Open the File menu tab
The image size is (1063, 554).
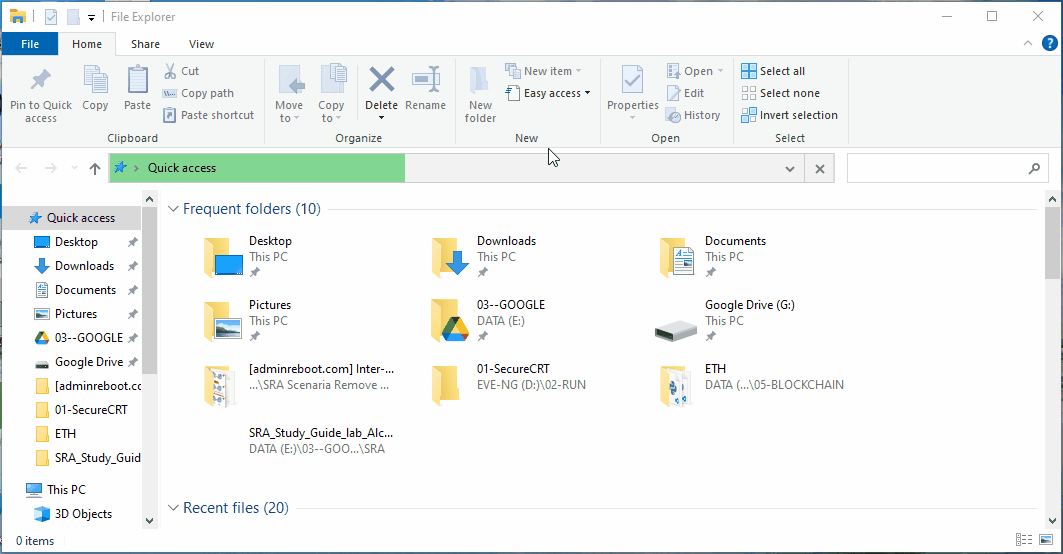tap(30, 44)
